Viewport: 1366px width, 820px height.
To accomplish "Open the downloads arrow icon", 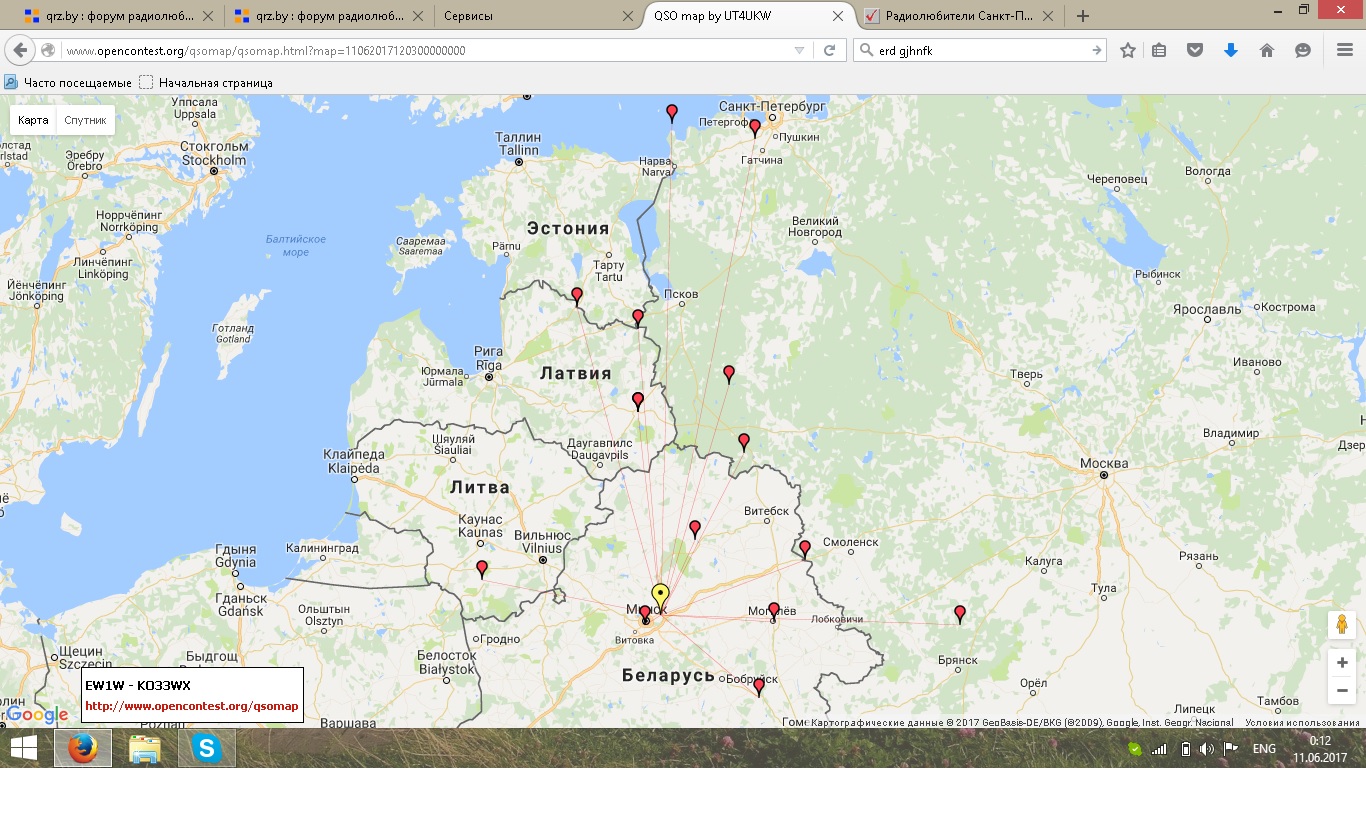I will click(x=1231, y=50).
